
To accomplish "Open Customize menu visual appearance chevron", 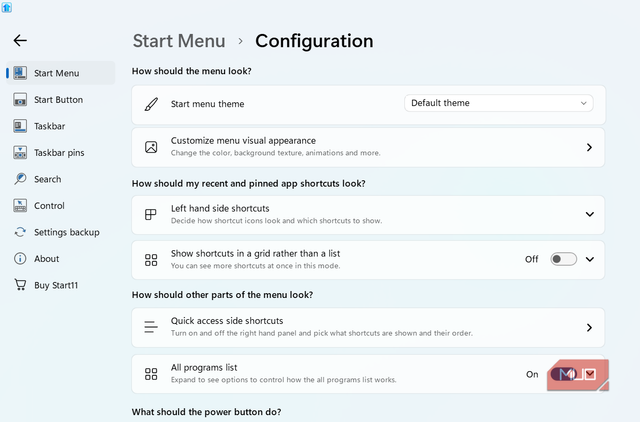I will 589,147.
